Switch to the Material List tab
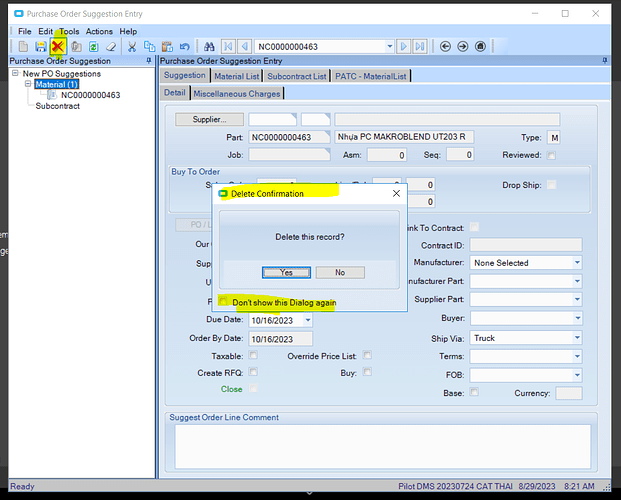Screen dimensions: 621x500 point(237,76)
